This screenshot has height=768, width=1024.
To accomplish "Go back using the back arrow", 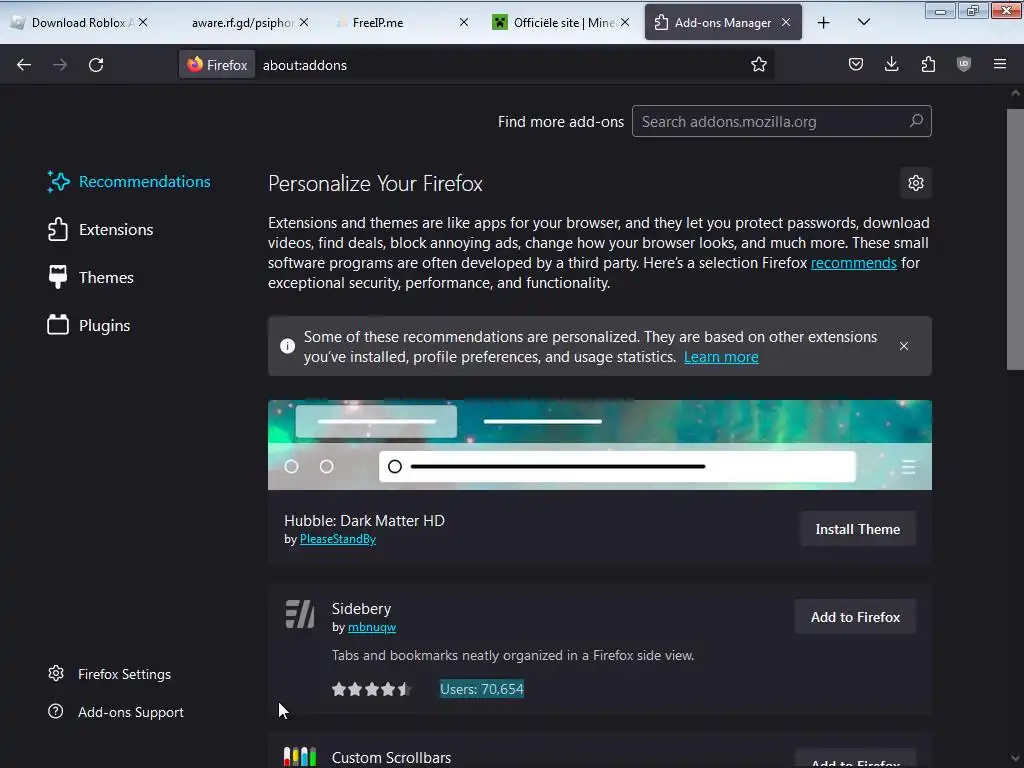I will pos(24,65).
